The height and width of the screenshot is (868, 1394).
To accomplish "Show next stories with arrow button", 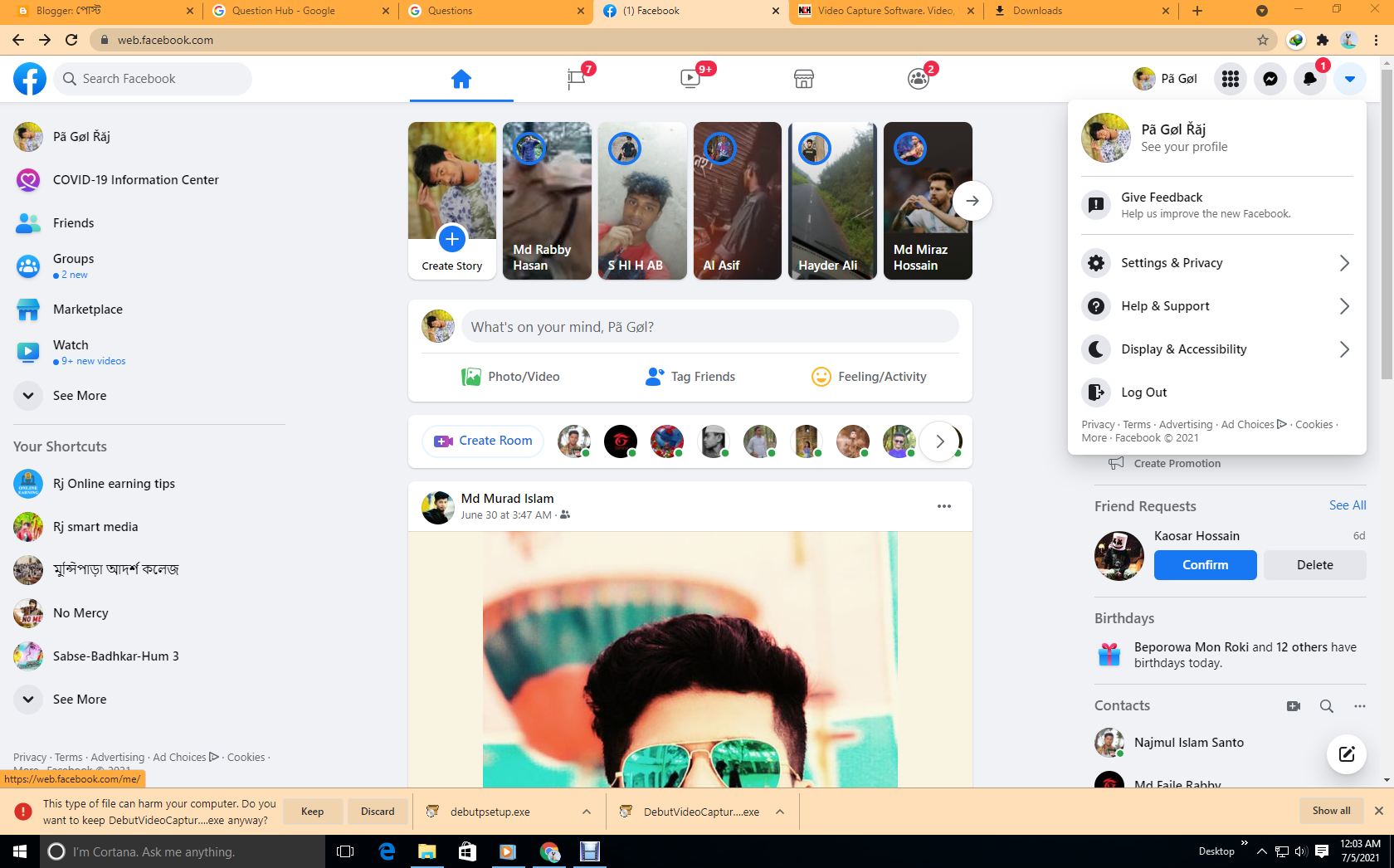I will (972, 201).
